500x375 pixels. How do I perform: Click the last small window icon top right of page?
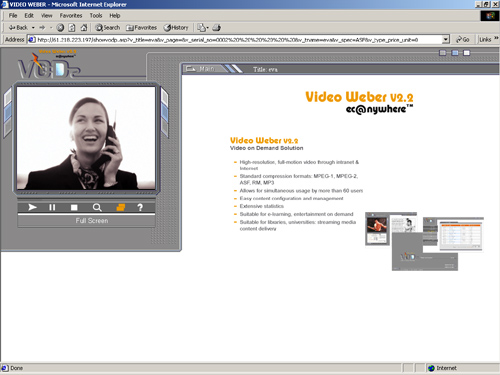pos(467,53)
